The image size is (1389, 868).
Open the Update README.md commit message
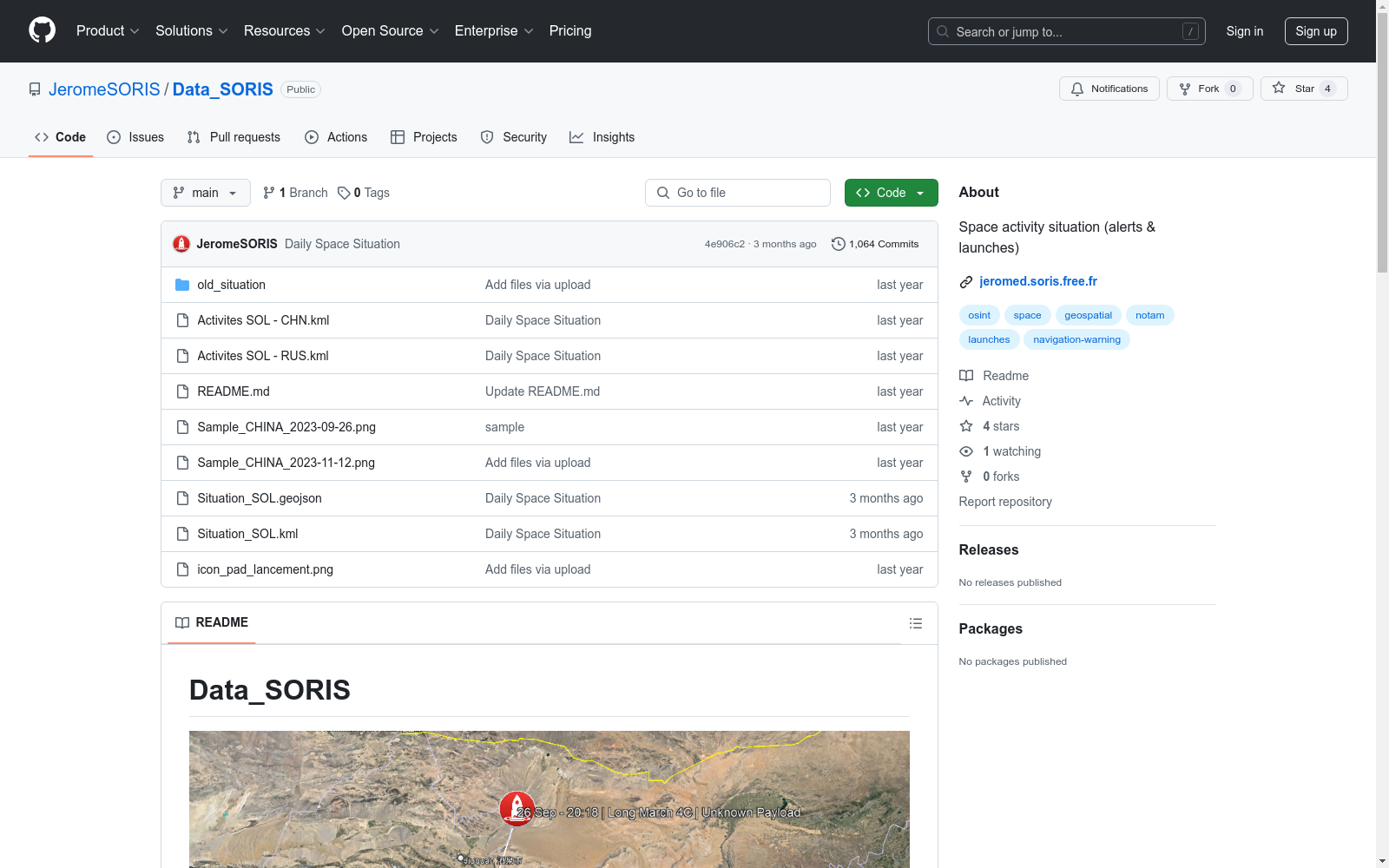543,391
